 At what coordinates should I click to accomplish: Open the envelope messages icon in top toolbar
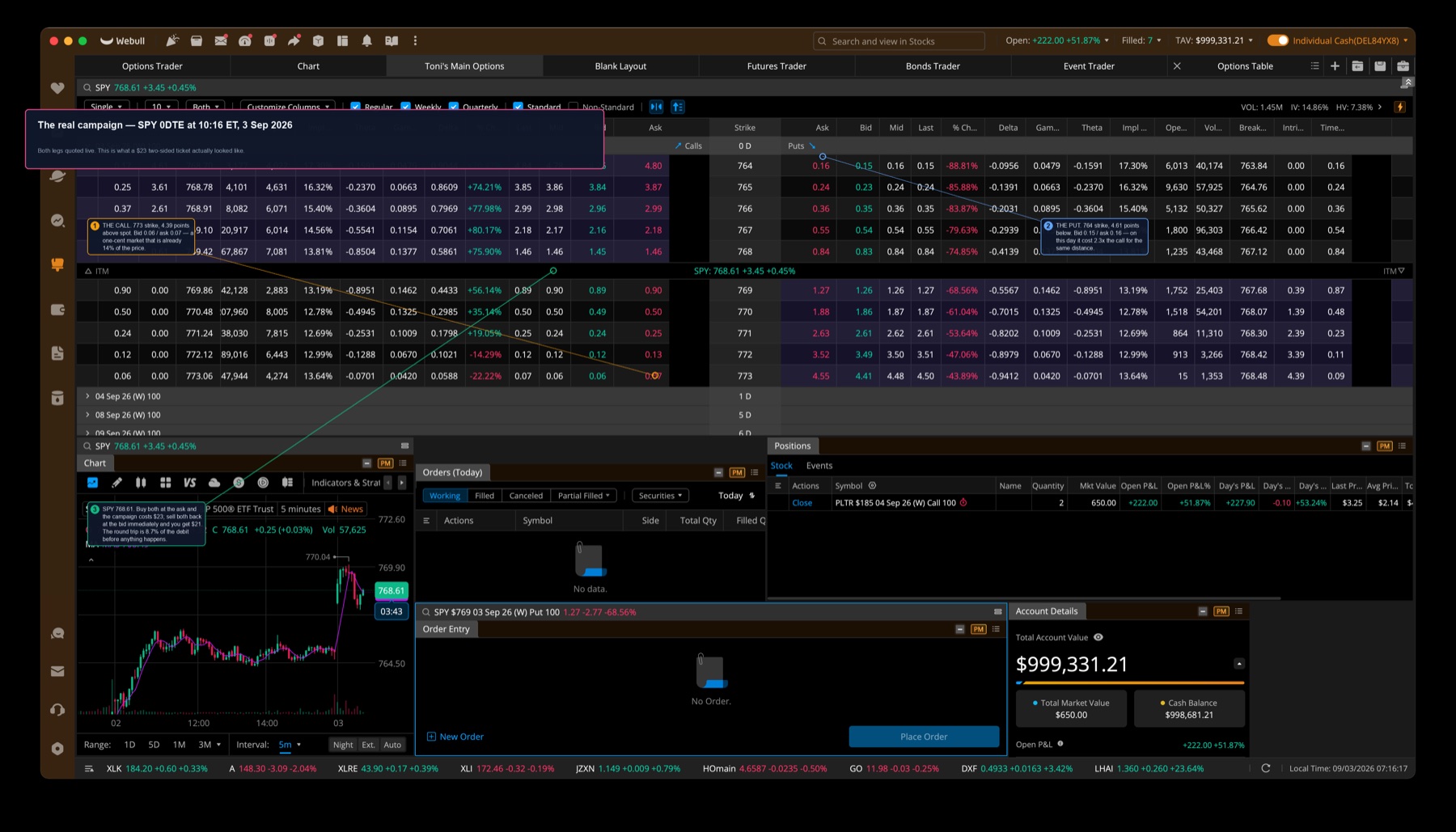(x=221, y=40)
